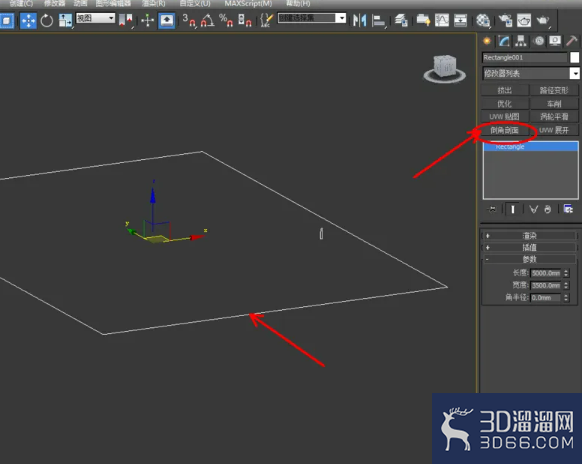This screenshot has width=582, height=464.
Task: Click the window/crossing selection icon
Action: pos(7,21)
